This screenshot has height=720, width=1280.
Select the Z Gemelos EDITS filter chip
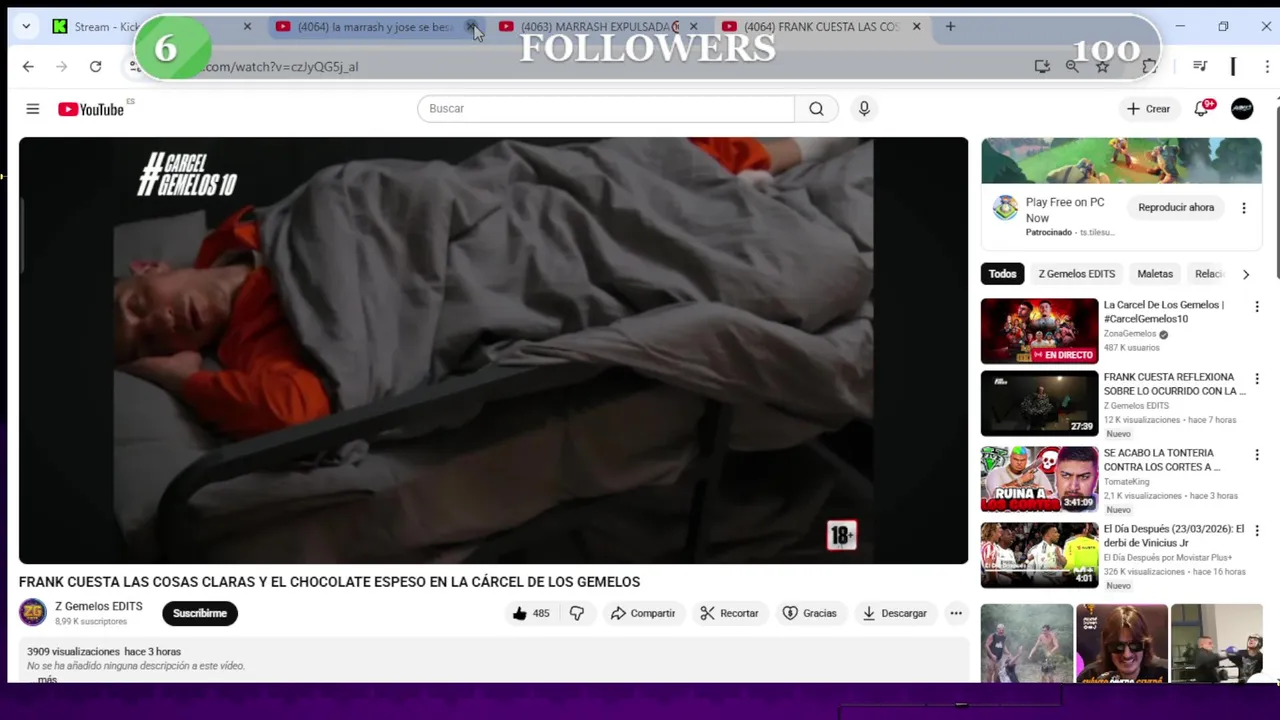tap(1076, 274)
